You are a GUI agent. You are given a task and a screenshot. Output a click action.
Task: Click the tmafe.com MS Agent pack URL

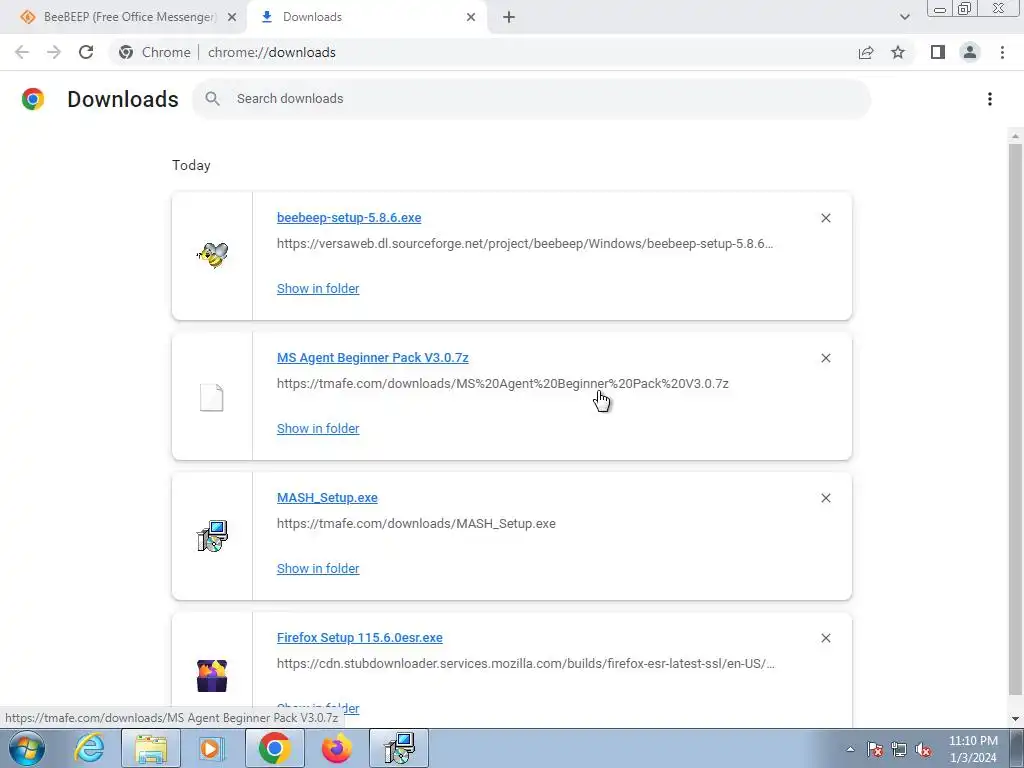click(x=503, y=383)
